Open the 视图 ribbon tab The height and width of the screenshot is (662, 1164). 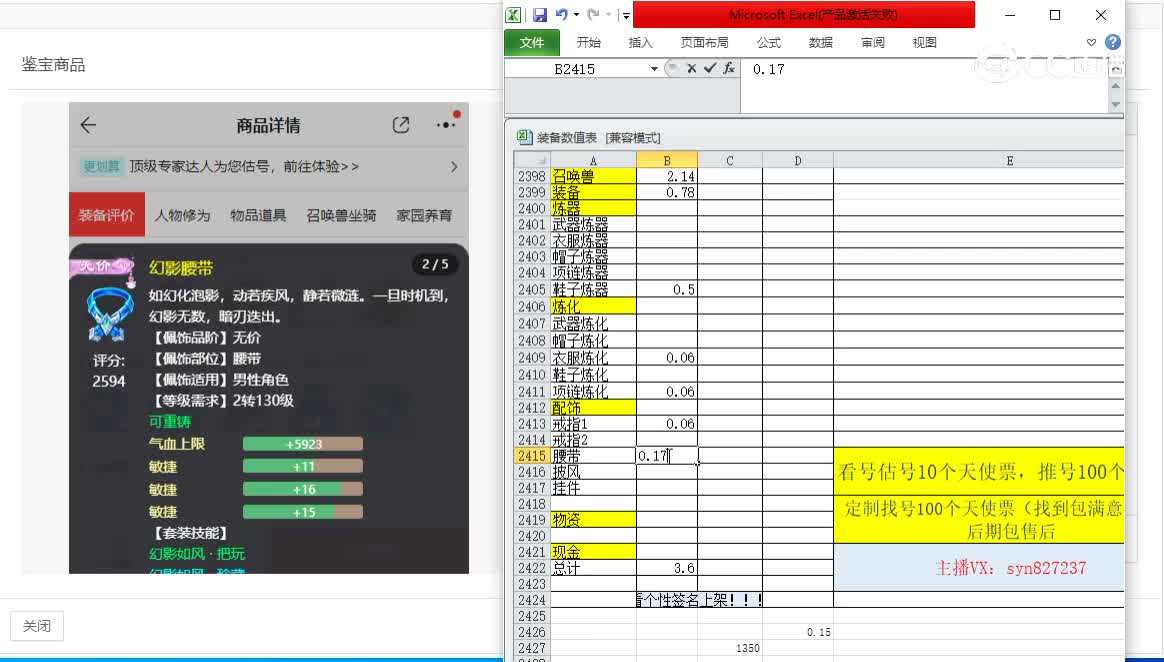pos(924,43)
